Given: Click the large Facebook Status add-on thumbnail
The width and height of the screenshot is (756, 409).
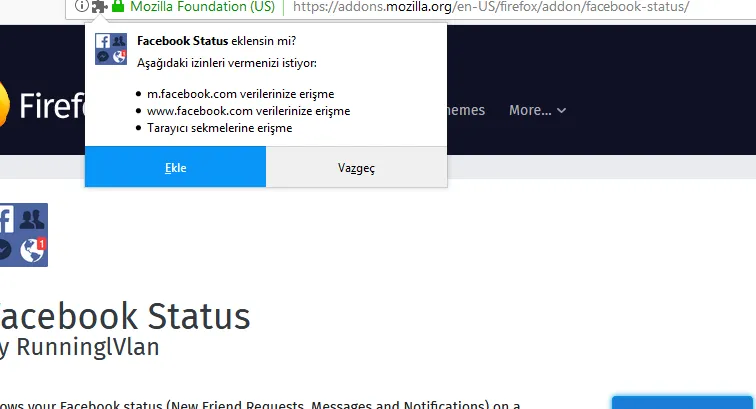Looking at the screenshot, I should [x=24, y=235].
